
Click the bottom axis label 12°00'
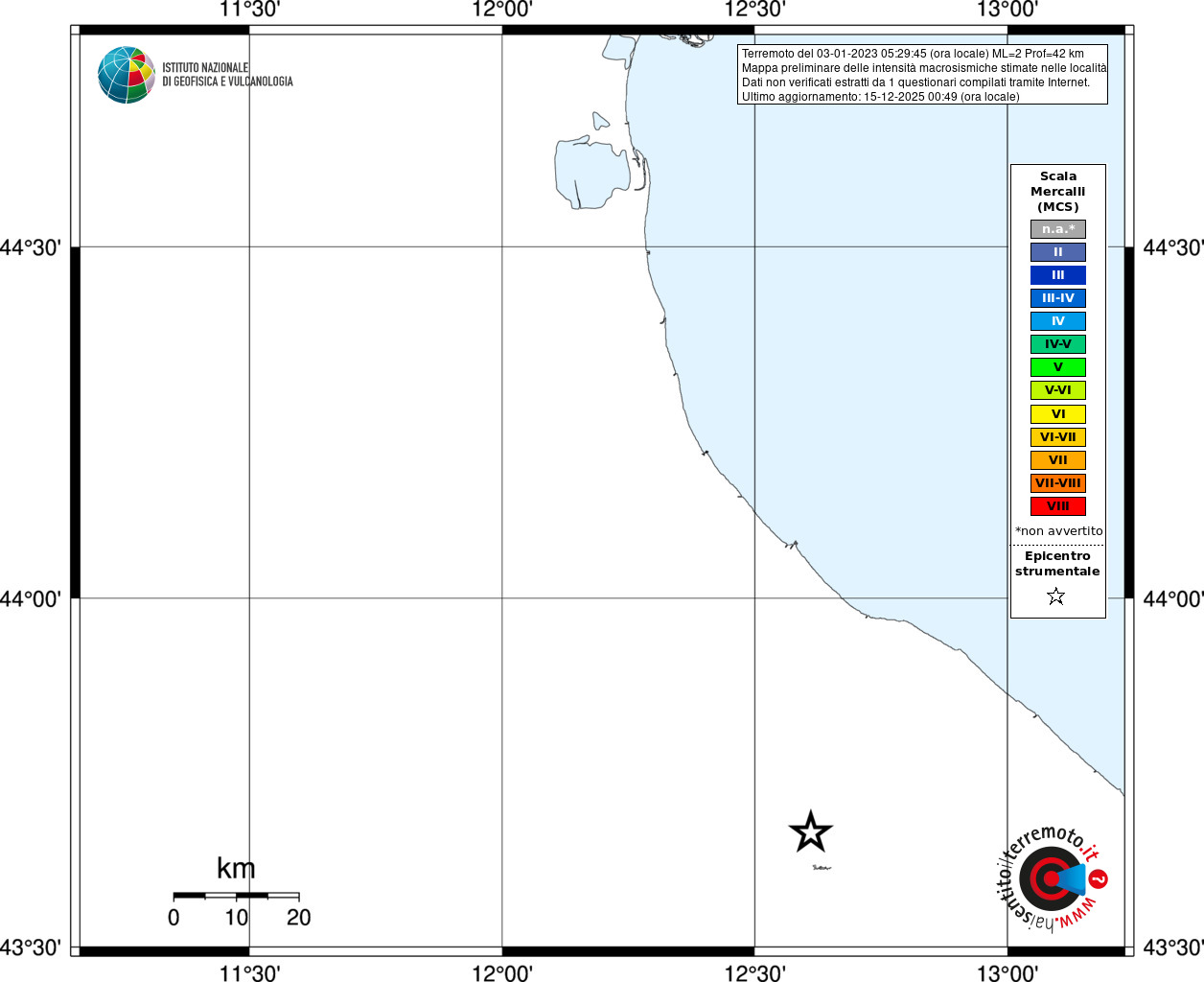[502, 972]
